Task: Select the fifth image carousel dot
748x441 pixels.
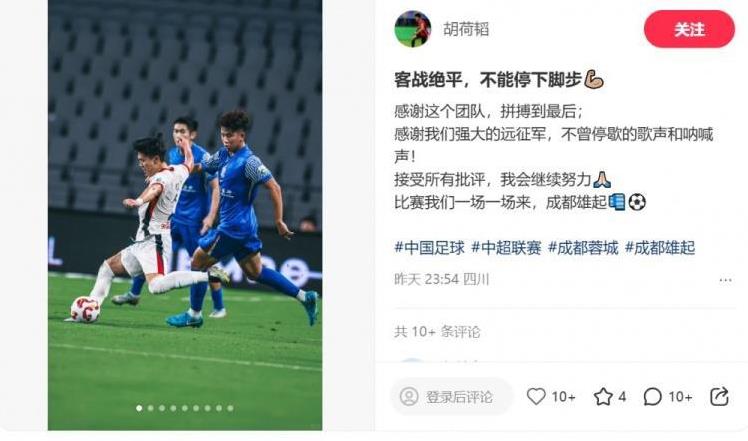Action: click(185, 408)
